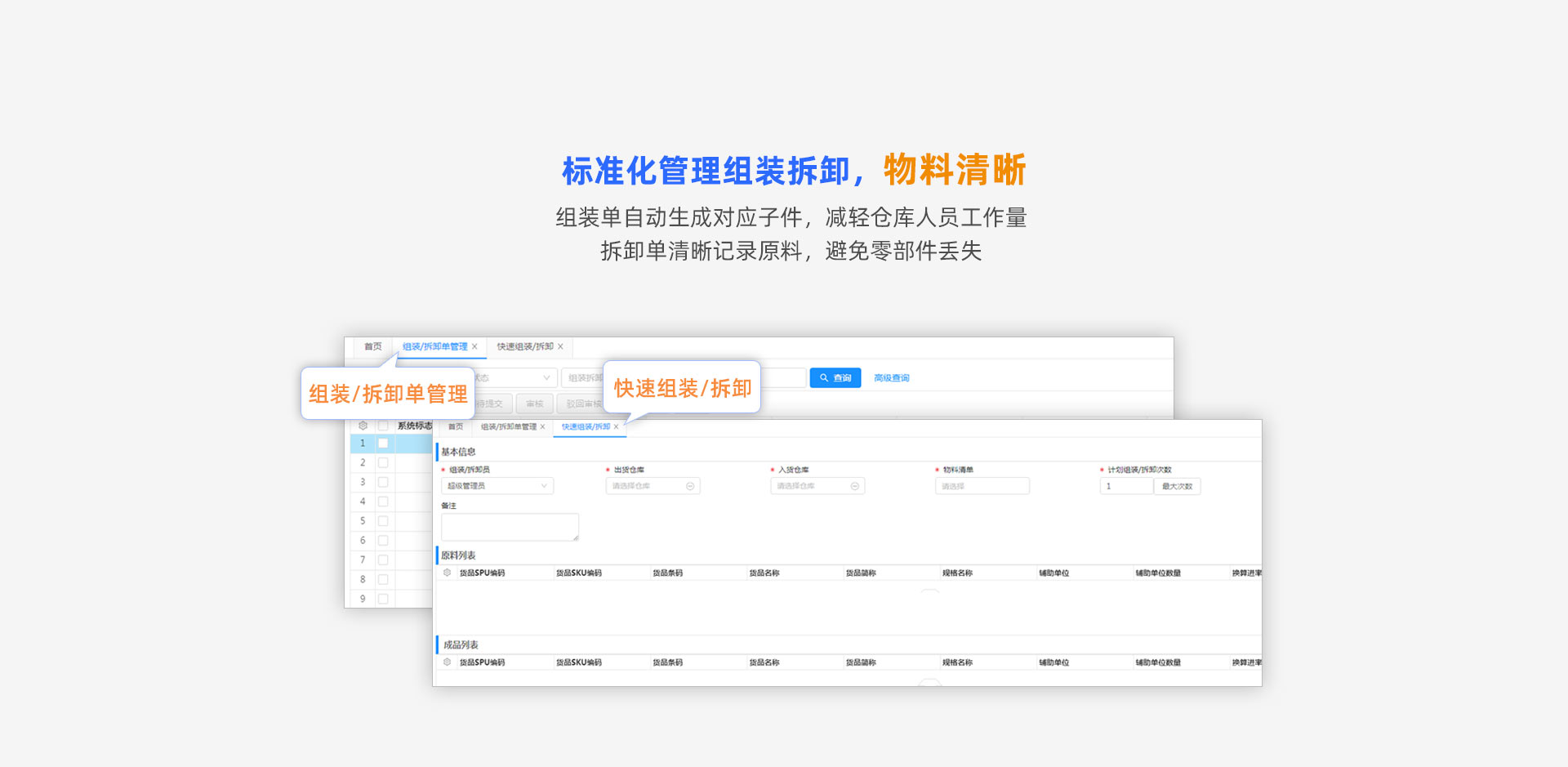Viewport: 1568px width, 767px height.
Task: Click the 辅助单位数量 column header in 成品列表
Action: pos(1158,662)
